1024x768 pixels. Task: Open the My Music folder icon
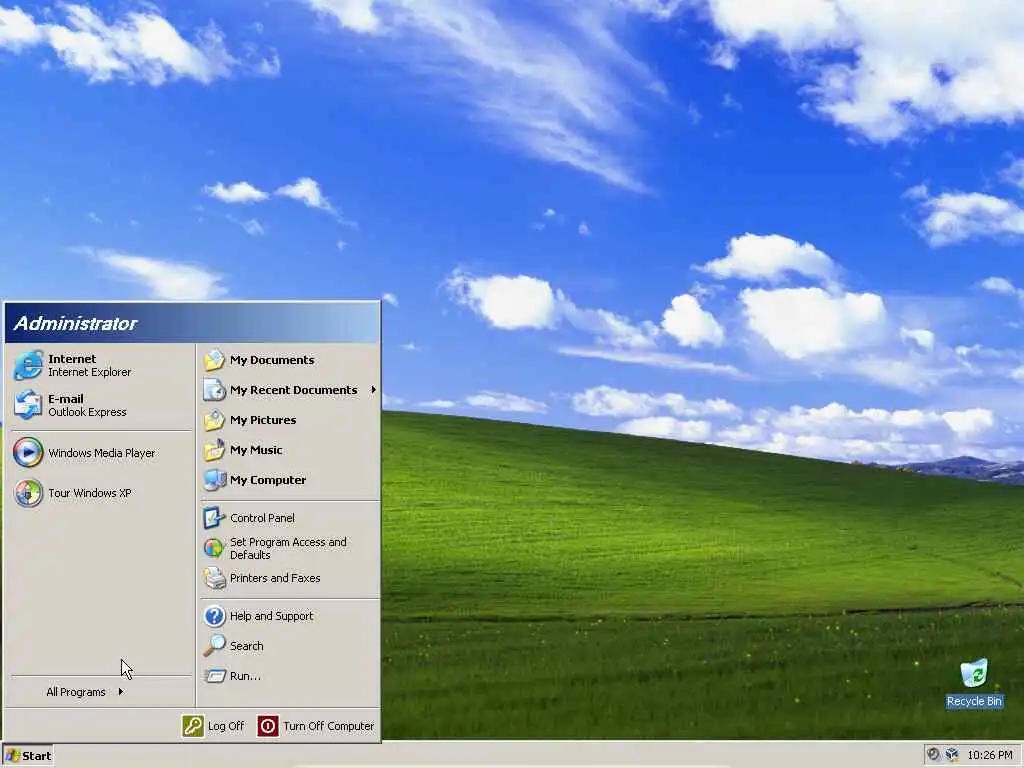click(214, 450)
